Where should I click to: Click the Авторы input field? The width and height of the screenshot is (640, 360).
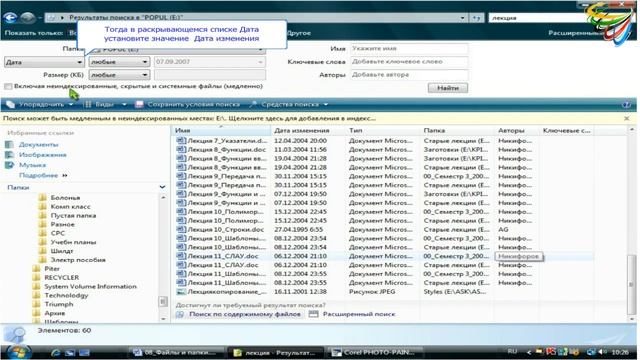point(409,75)
